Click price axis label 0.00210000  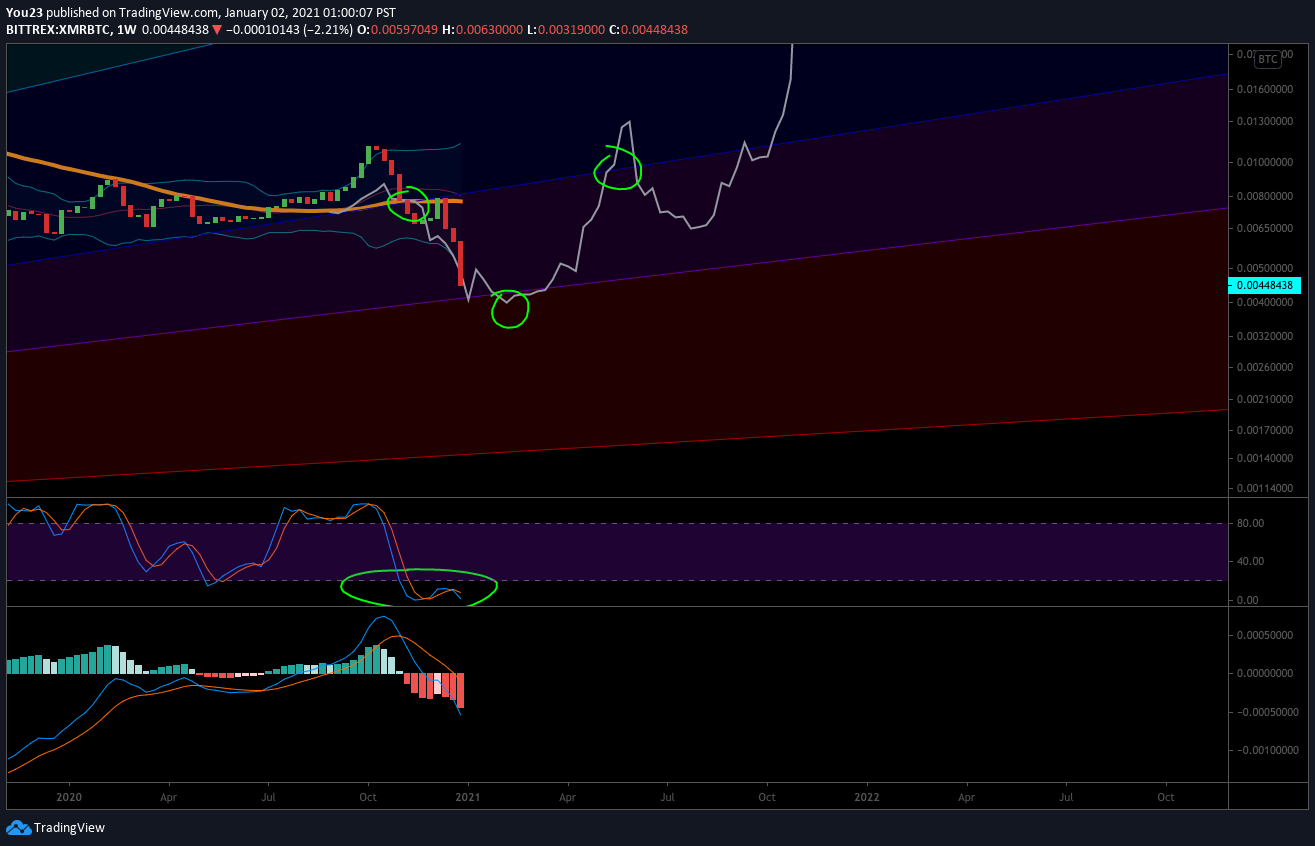click(1265, 401)
